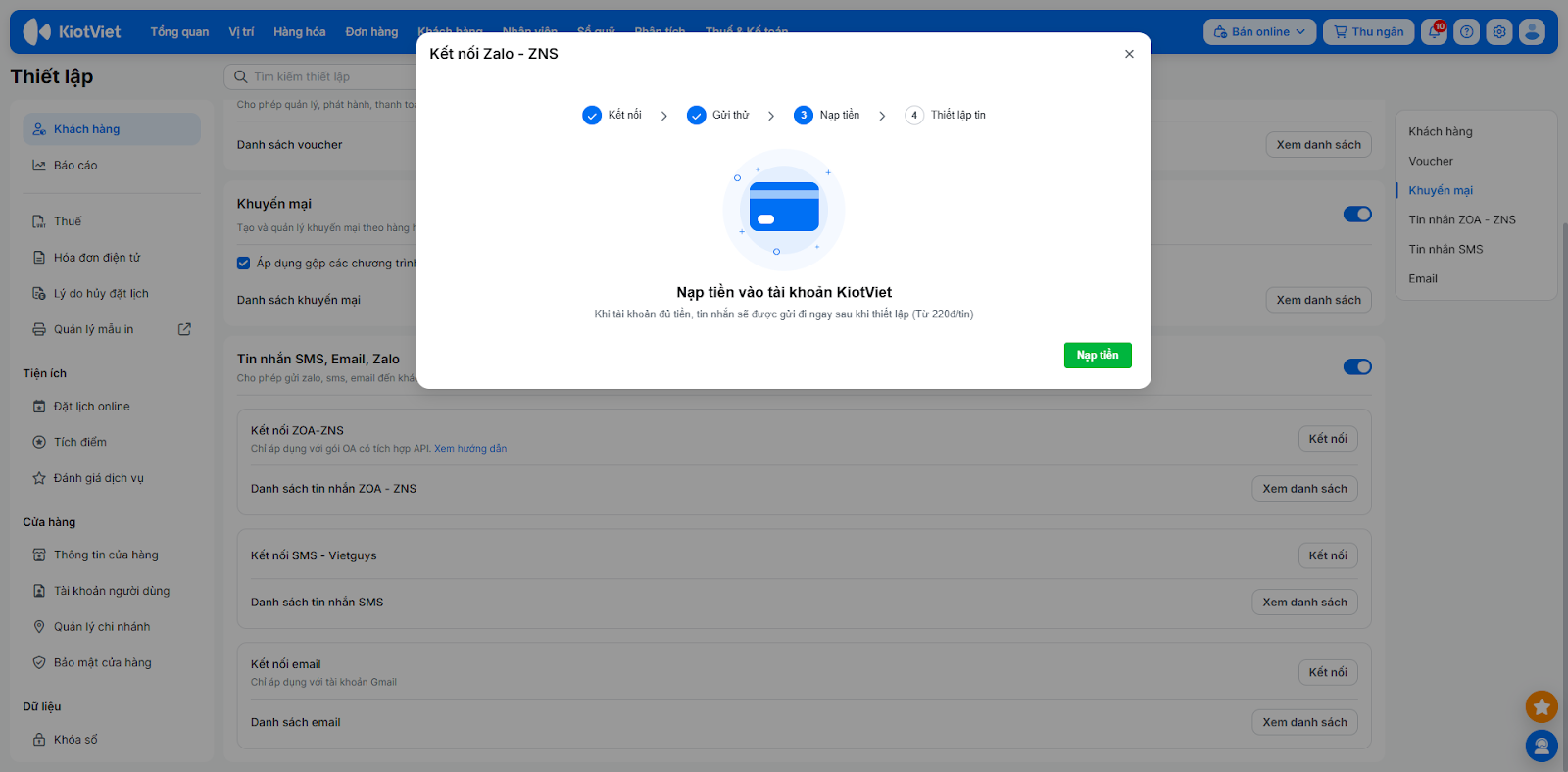1568x772 pixels.
Task: Open the Hàng hóa menu
Action: (x=300, y=32)
